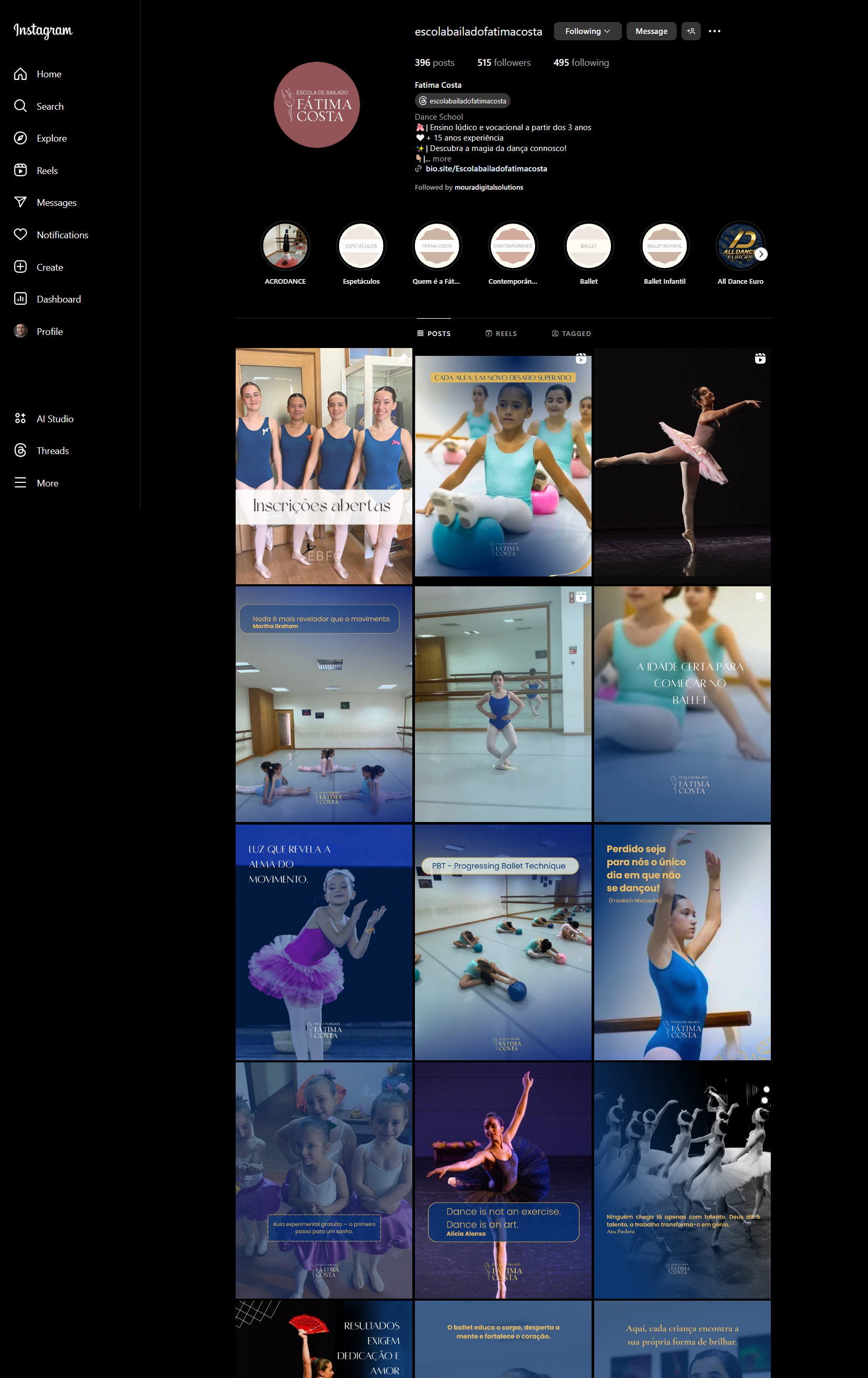The width and height of the screenshot is (868, 1378).
Task: Open the Dashboard icon
Action: pyautogui.click(x=20, y=299)
